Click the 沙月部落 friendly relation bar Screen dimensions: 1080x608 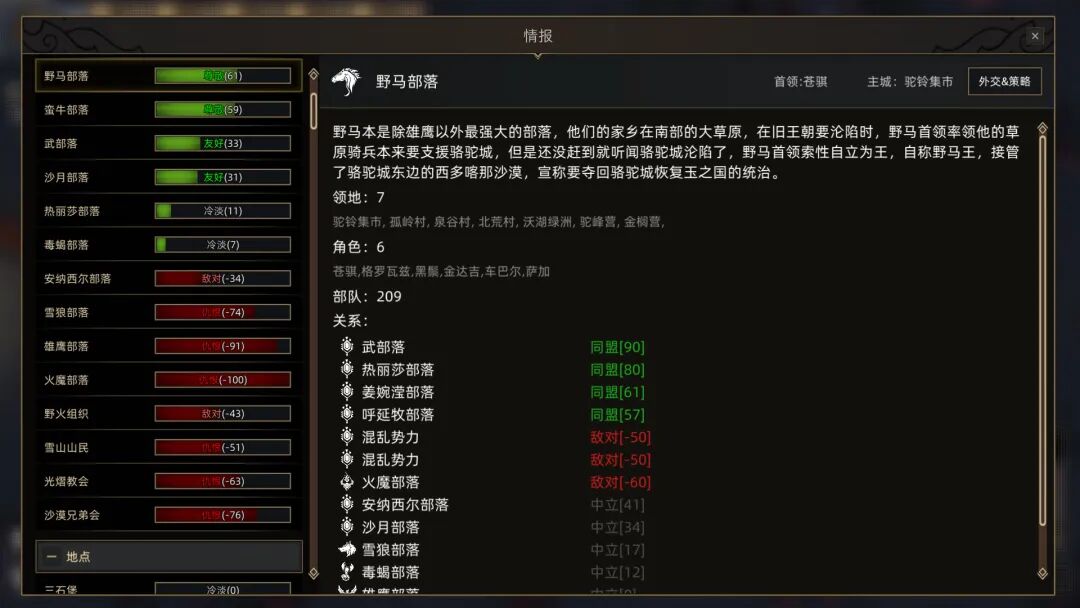pos(222,177)
